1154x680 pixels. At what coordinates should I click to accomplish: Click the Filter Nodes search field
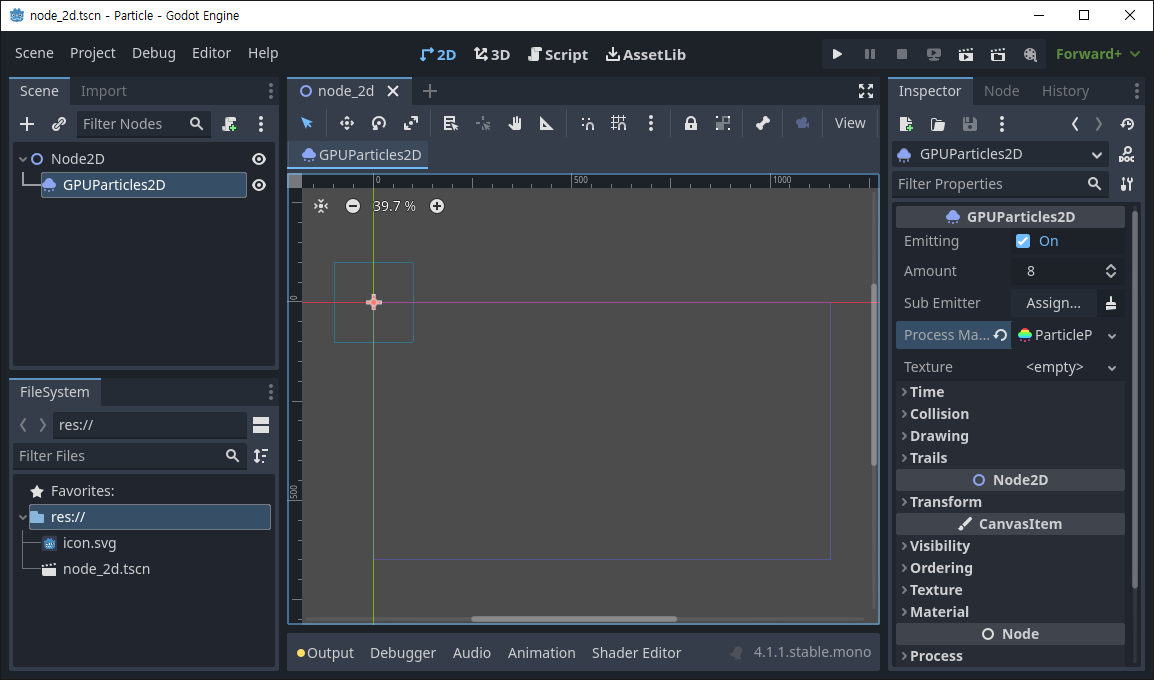point(143,124)
